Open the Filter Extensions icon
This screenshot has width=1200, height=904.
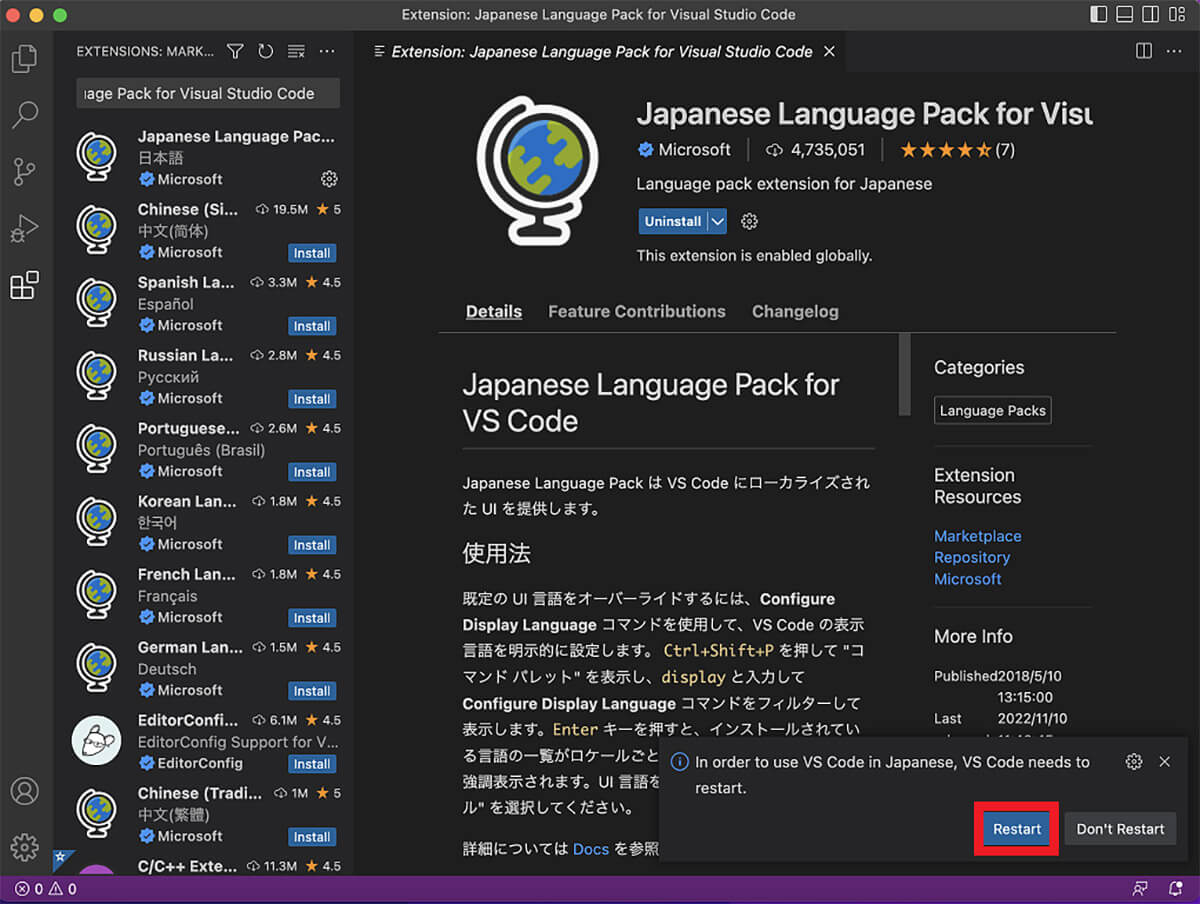coord(235,51)
